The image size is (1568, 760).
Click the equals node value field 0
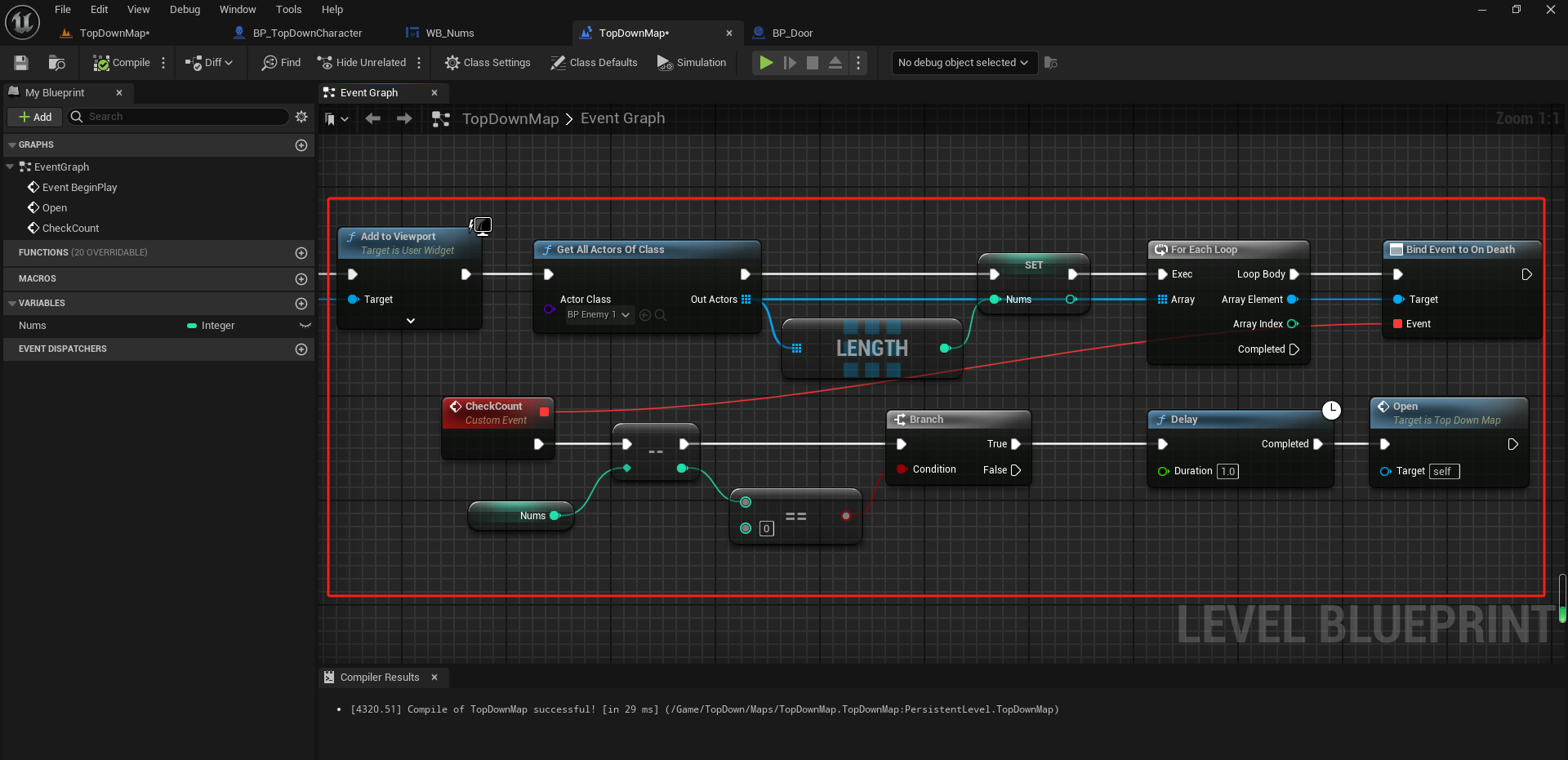(766, 529)
